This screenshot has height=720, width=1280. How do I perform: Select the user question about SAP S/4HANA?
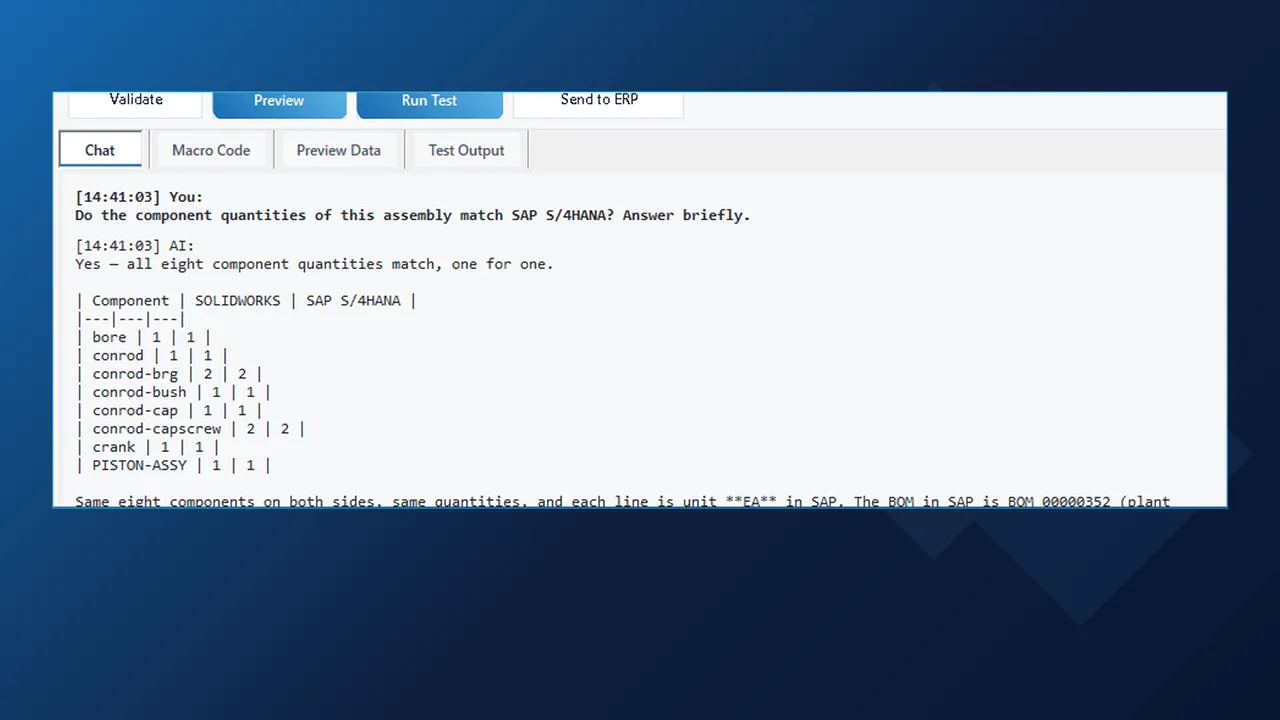412,215
